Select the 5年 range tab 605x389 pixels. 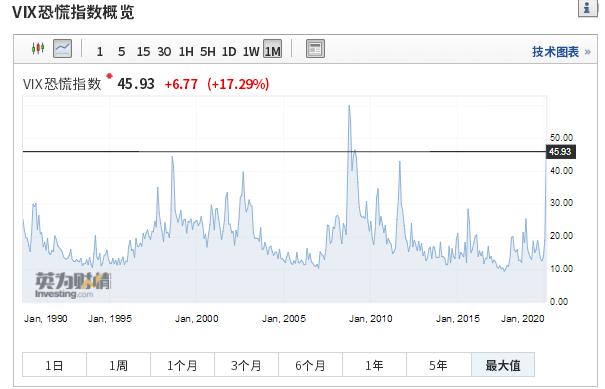pos(439,365)
